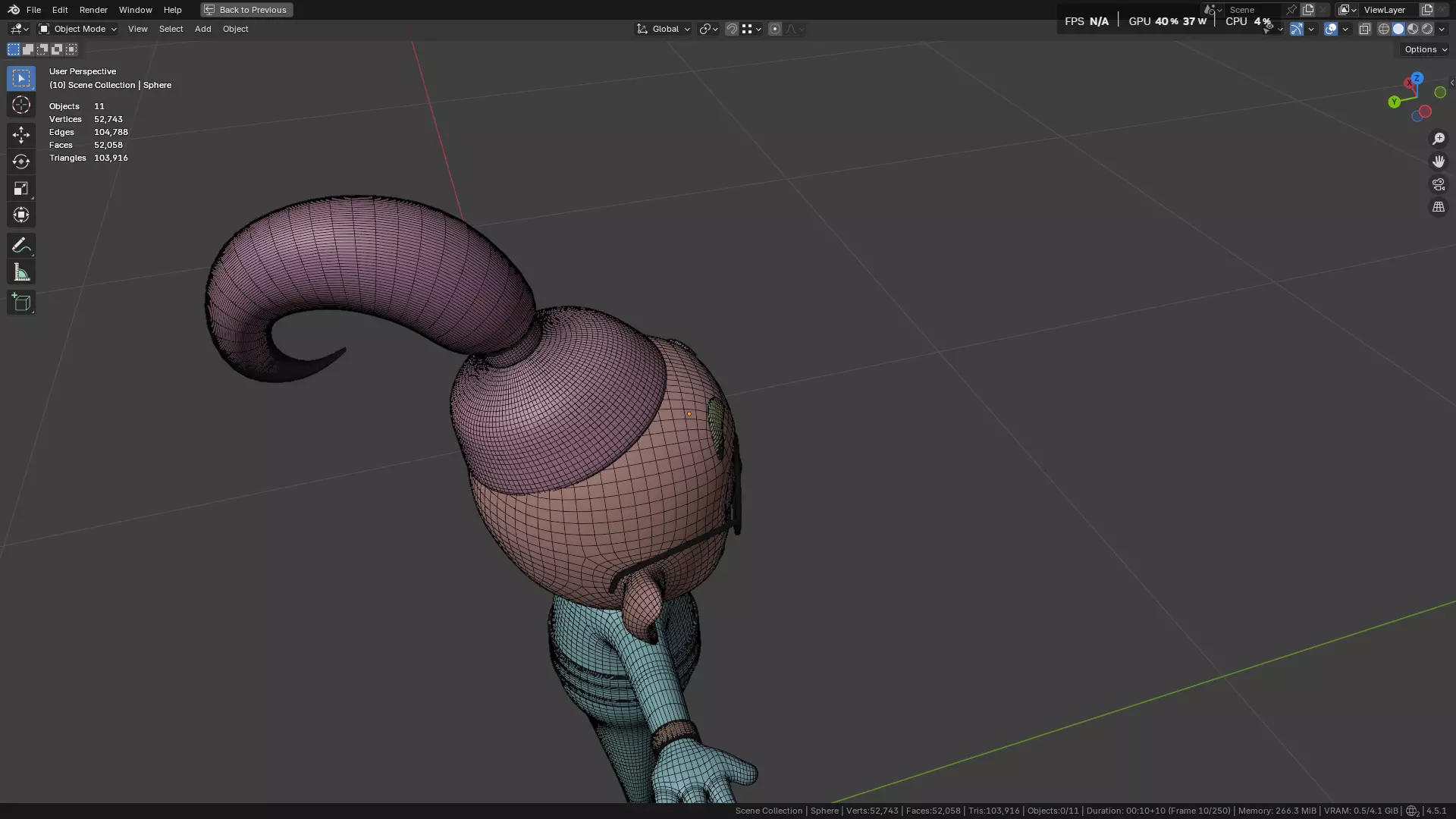Open the Window menu
Screen dimensions: 1456x819
pyautogui.click(x=135, y=10)
